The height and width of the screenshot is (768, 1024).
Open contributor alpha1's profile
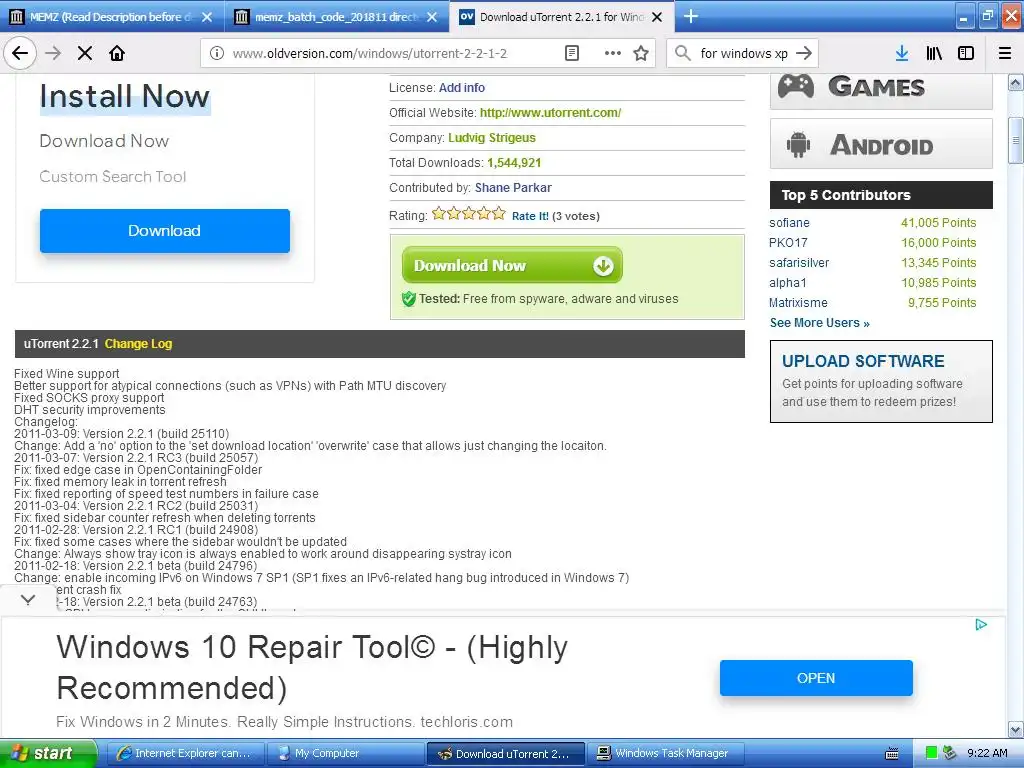(788, 283)
